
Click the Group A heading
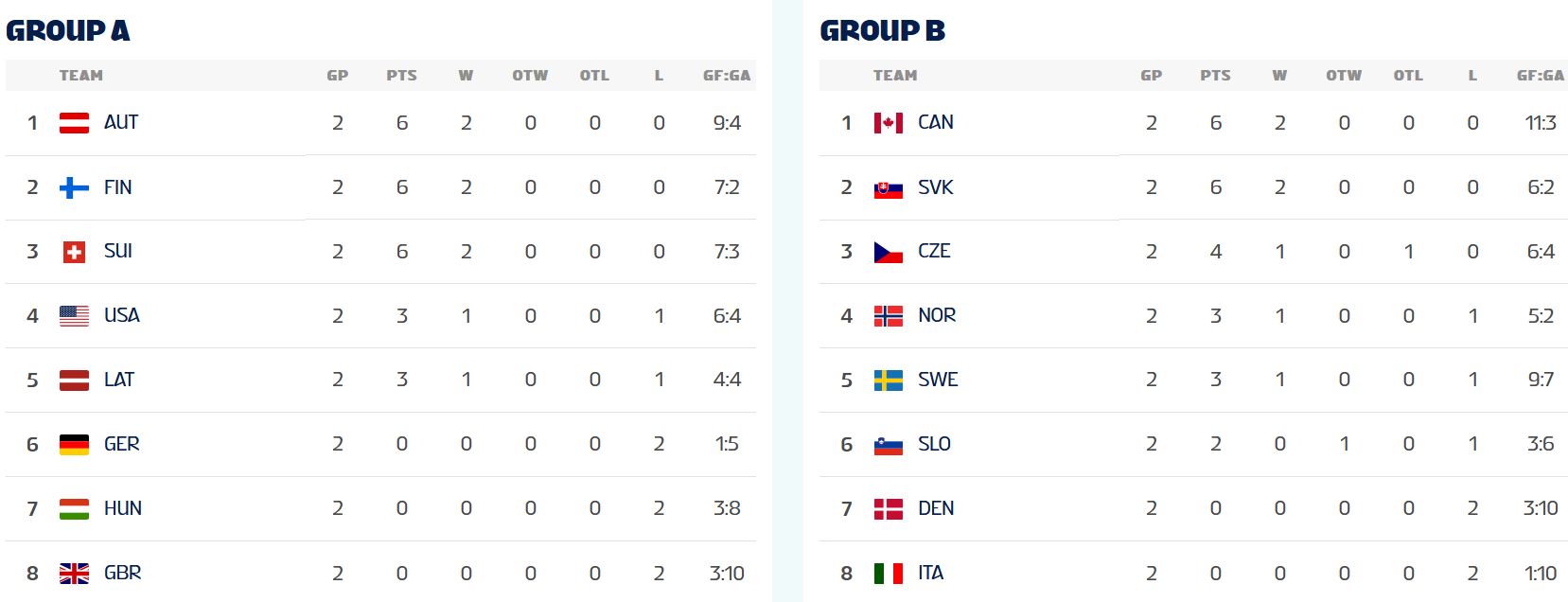68,30
